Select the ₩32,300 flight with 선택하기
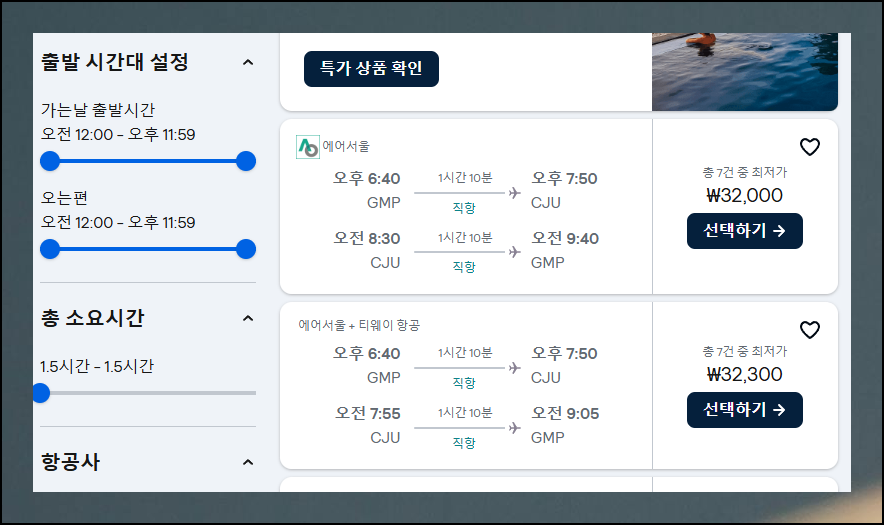 coord(744,410)
